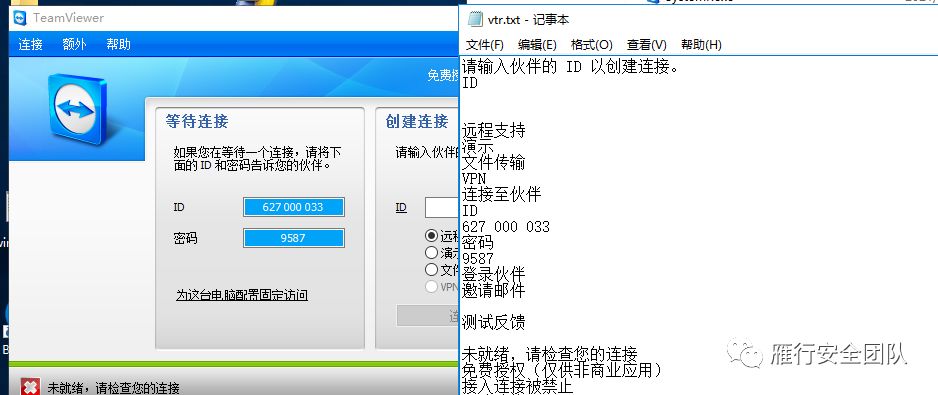The image size is (938, 395).
Task: Click the greyed-out connect button
Action: (428, 315)
